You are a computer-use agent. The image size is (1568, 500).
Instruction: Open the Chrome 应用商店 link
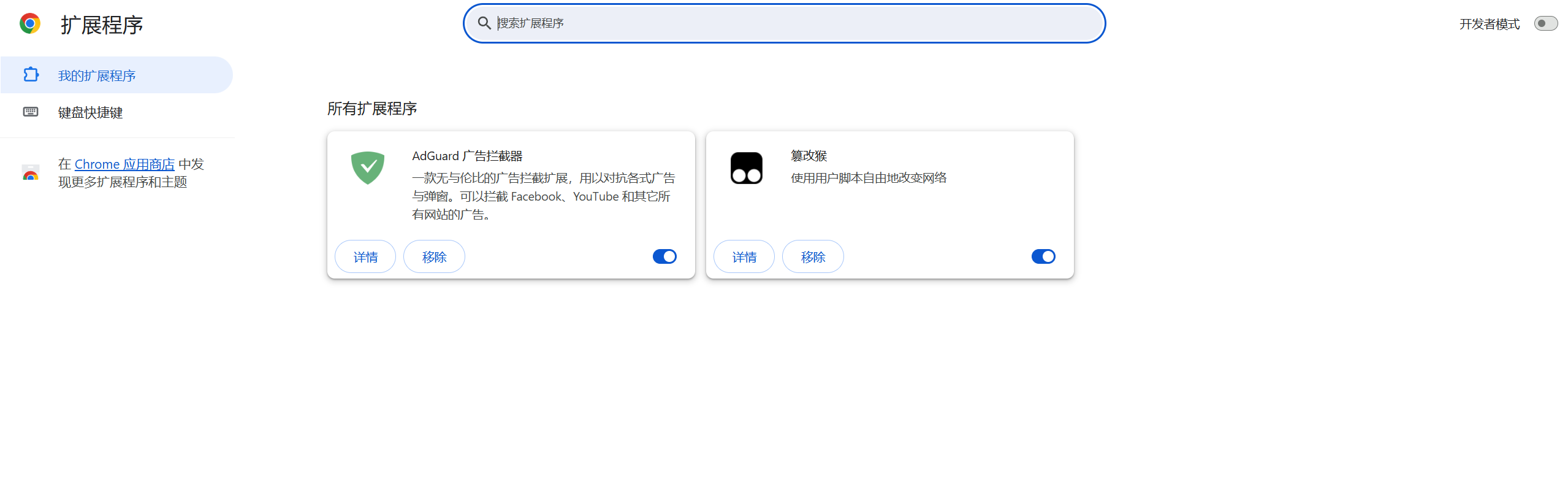pyautogui.click(x=124, y=164)
